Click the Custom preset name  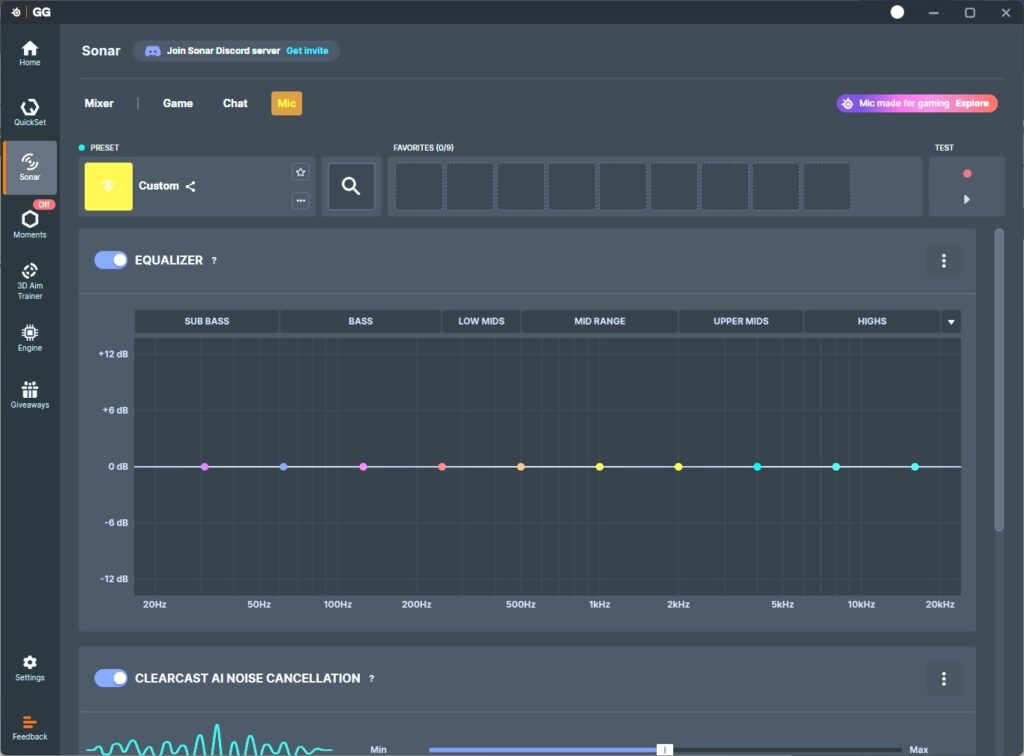159,186
